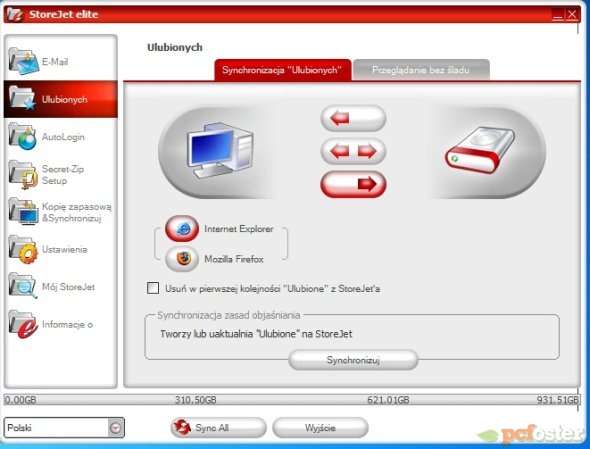Open the E-Mail sidebar entry label
This screenshot has width=590, height=449.
(55, 61)
